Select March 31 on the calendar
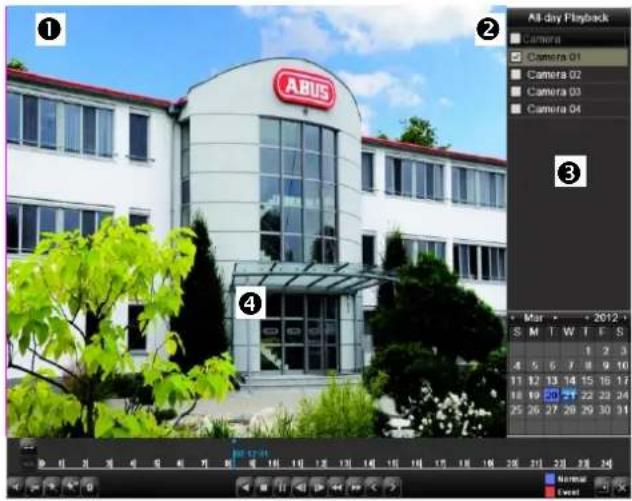 622,410
